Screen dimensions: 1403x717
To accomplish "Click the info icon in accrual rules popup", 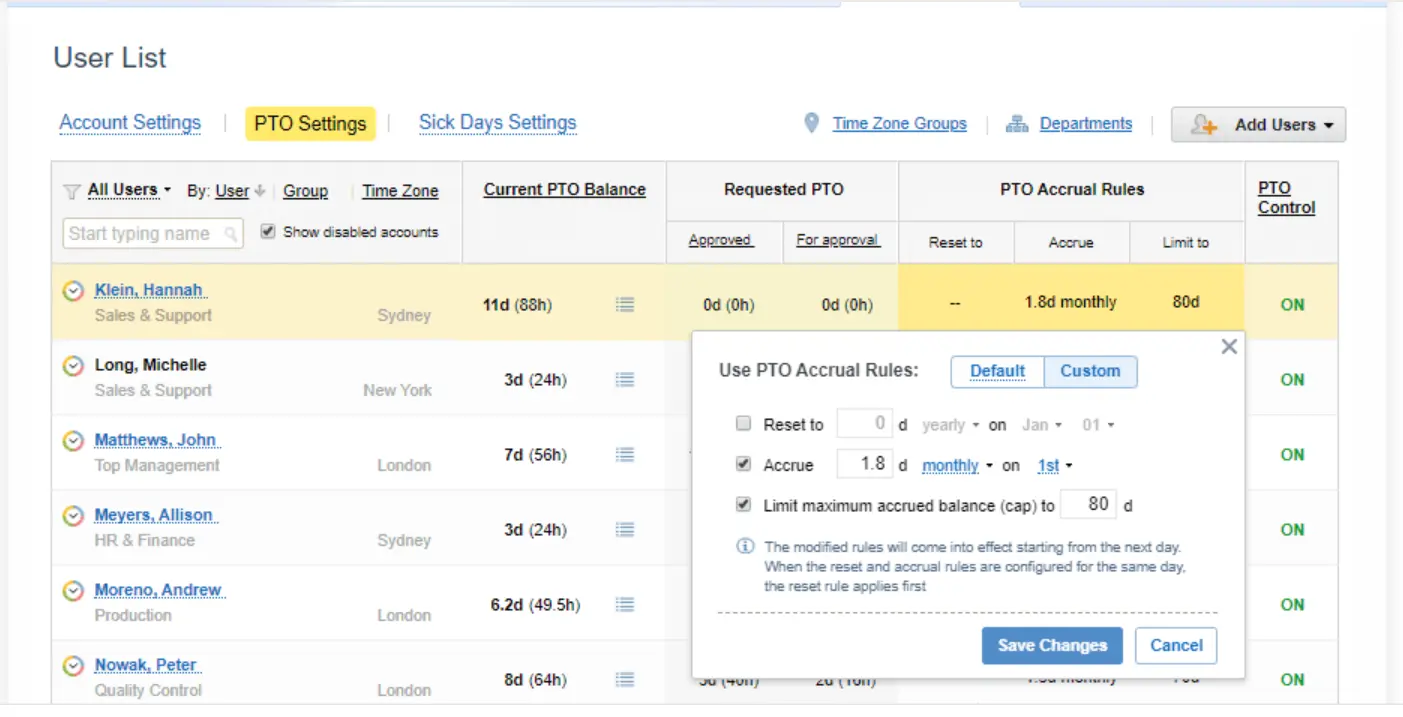I will 745,547.
